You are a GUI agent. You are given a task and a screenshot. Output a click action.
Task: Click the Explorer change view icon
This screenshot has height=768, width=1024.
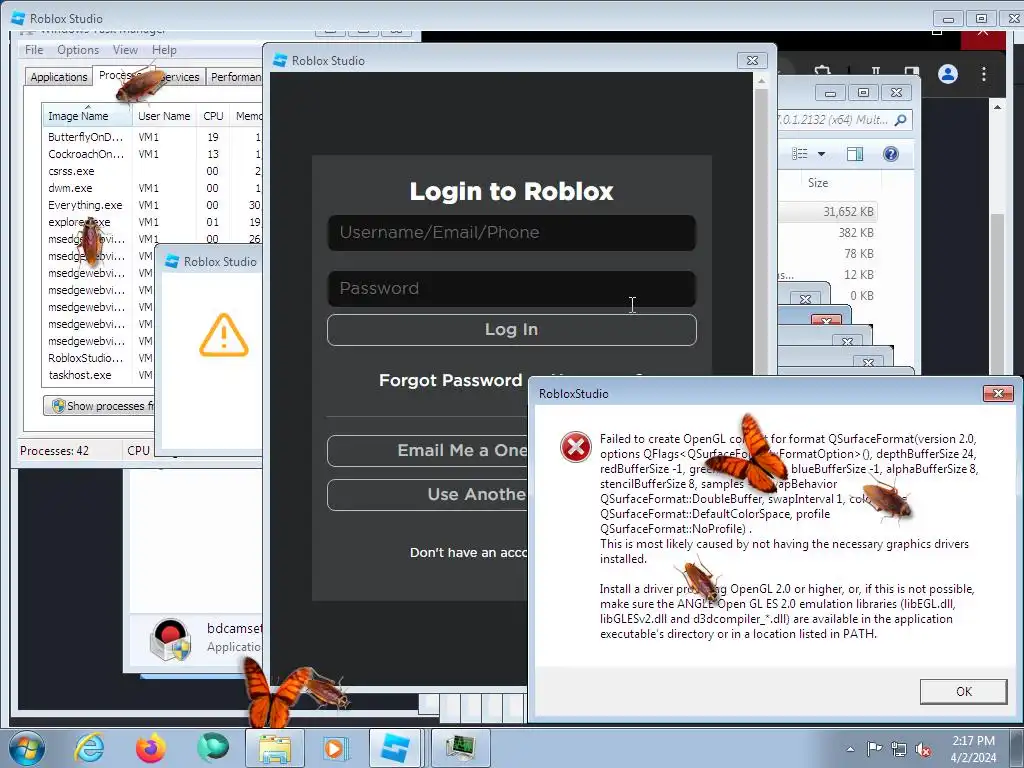(800, 153)
